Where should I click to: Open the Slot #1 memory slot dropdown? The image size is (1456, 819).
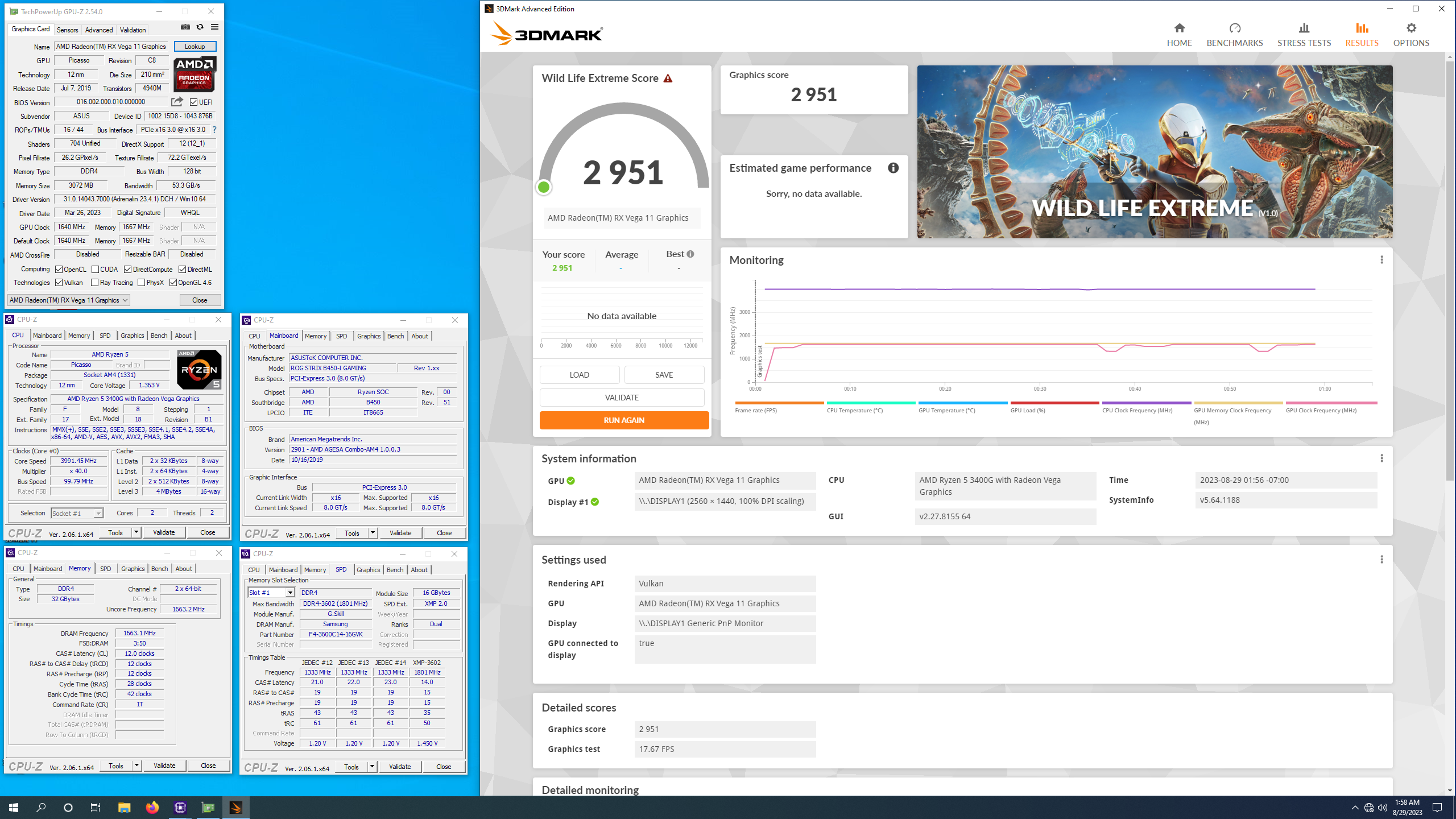click(271, 593)
